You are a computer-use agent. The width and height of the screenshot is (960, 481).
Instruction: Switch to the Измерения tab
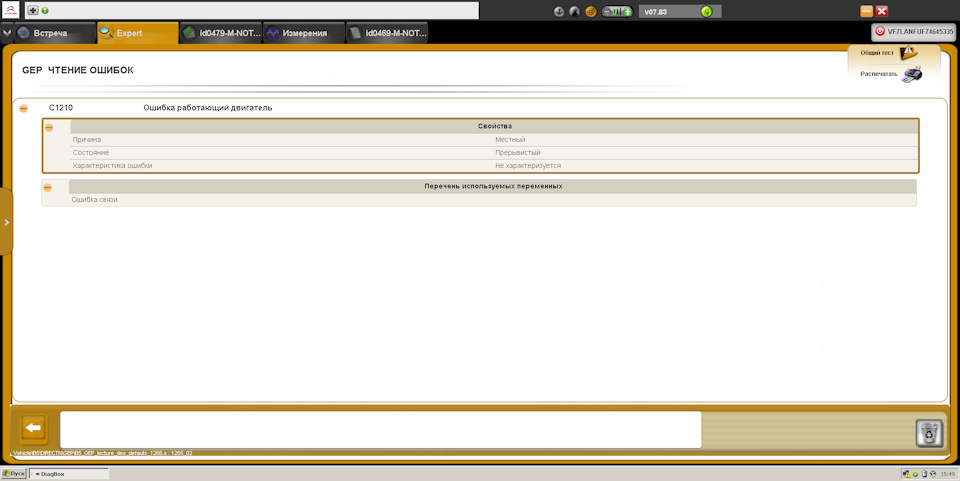304,33
